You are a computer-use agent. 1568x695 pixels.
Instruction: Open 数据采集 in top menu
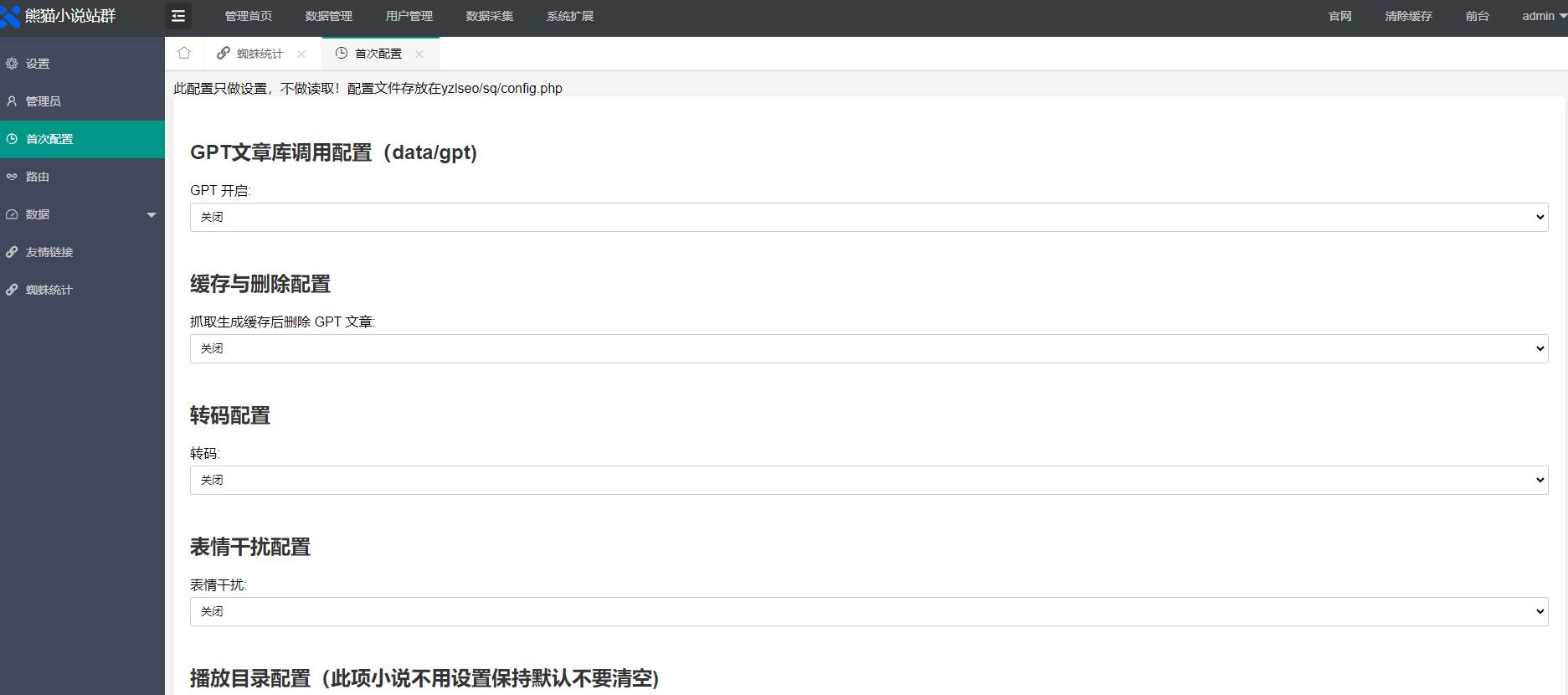[490, 16]
